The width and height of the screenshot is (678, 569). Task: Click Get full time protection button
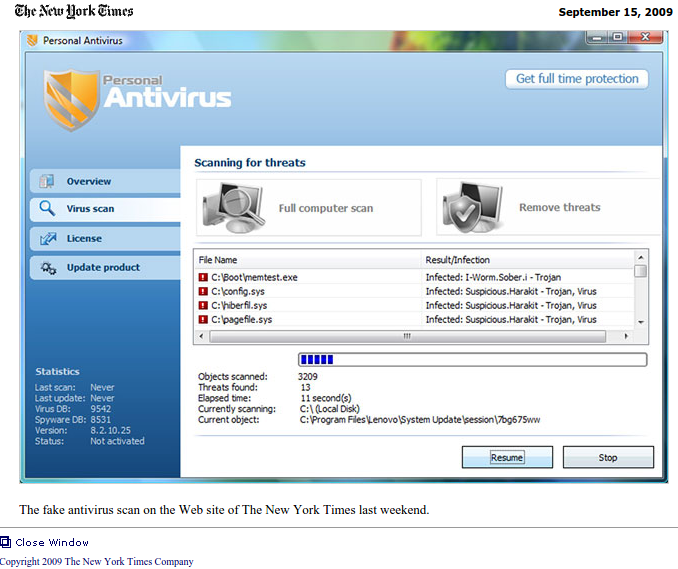(577, 79)
